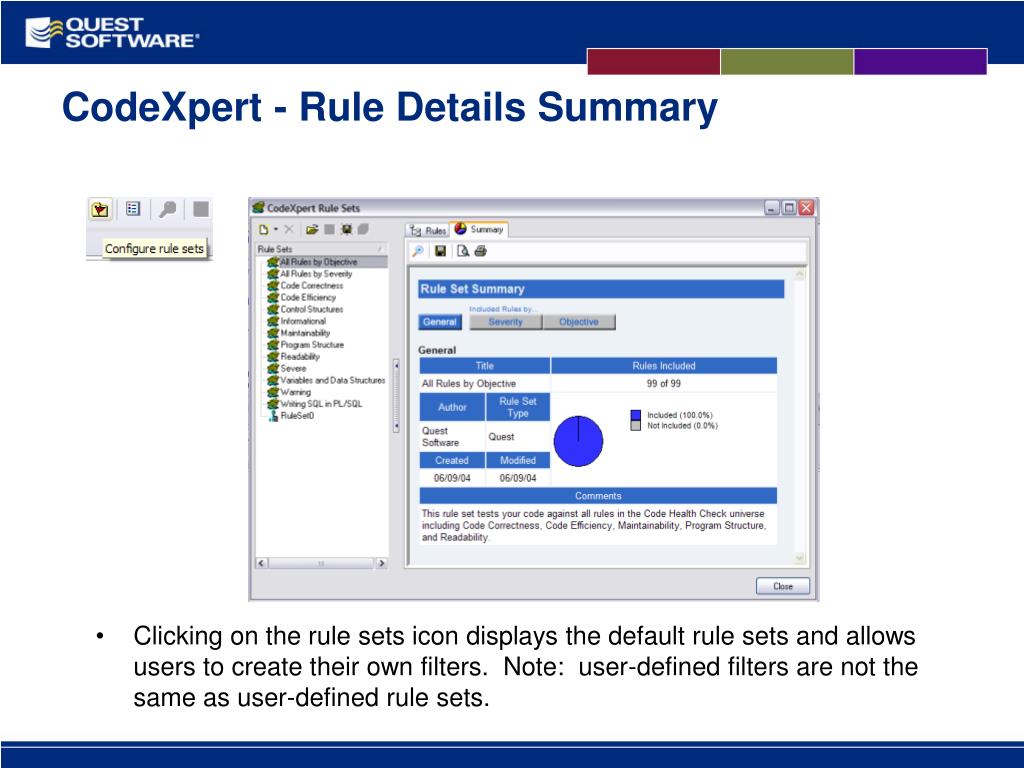Click the New rule set page icon
This screenshot has height=768, width=1024.
[264, 229]
